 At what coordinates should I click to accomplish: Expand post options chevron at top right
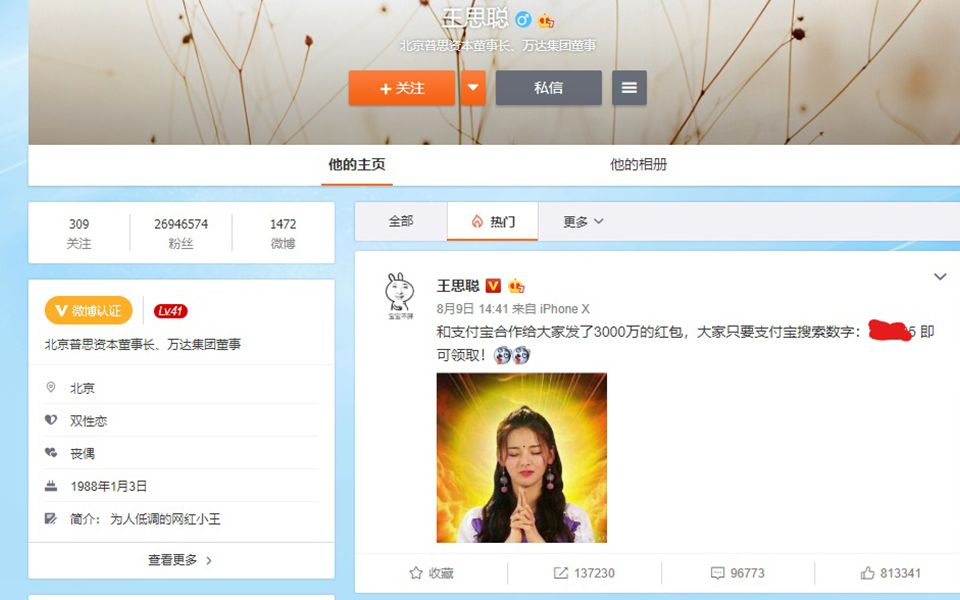tap(940, 277)
